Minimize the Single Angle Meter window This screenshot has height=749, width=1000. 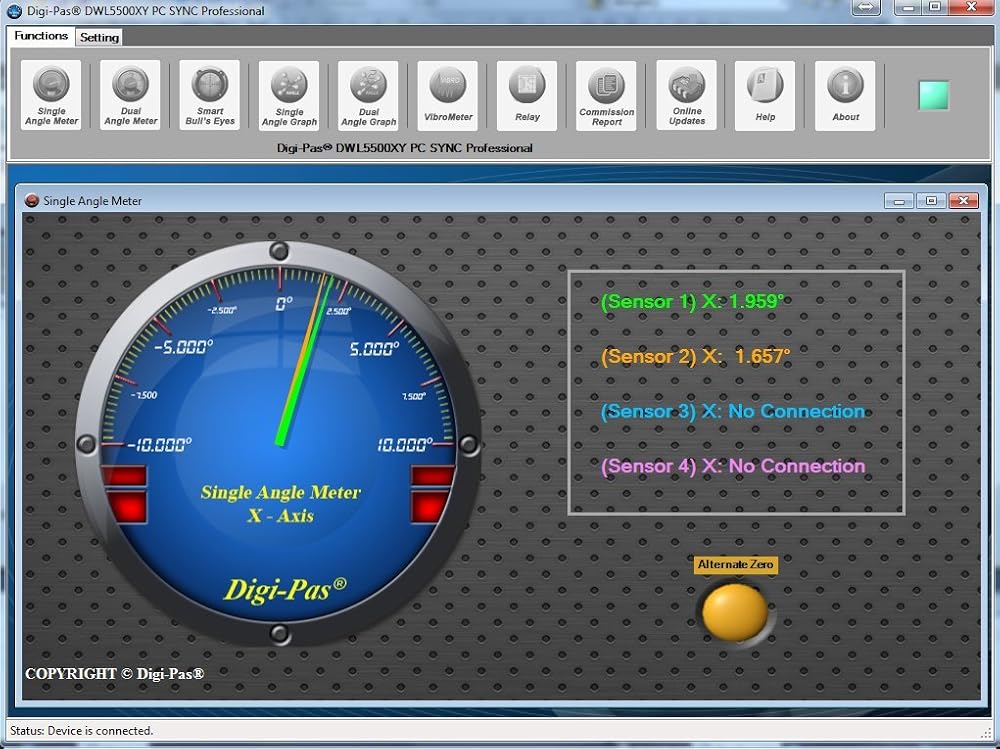click(899, 201)
